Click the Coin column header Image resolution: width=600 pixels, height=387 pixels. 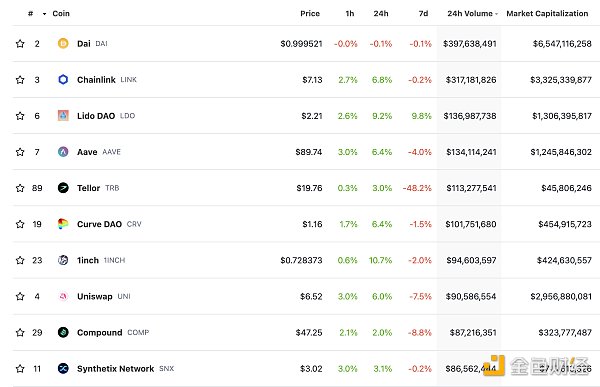(x=61, y=13)
